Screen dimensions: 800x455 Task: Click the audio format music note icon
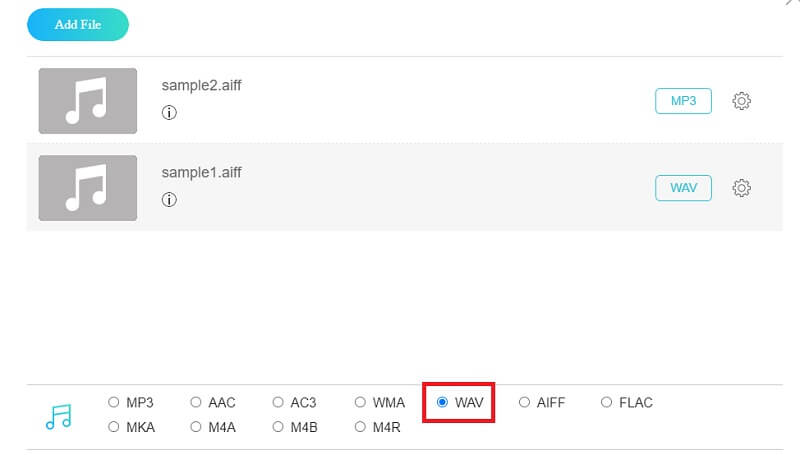(x=59, y=415)
